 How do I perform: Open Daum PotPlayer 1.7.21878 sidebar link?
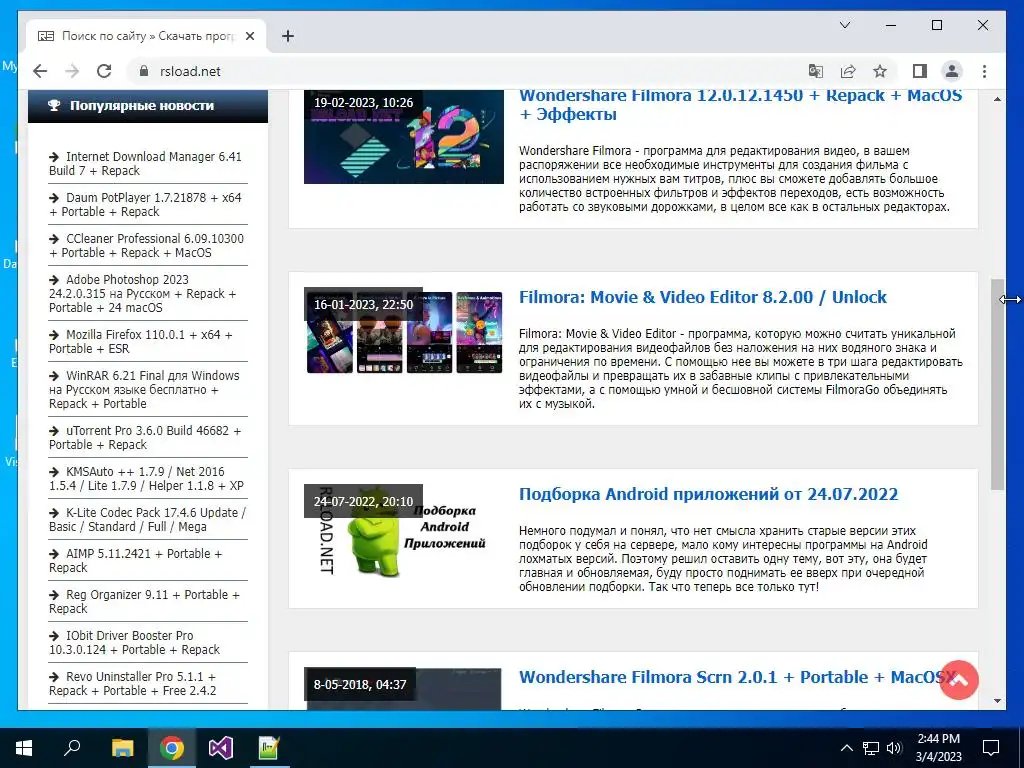(145, 204)
